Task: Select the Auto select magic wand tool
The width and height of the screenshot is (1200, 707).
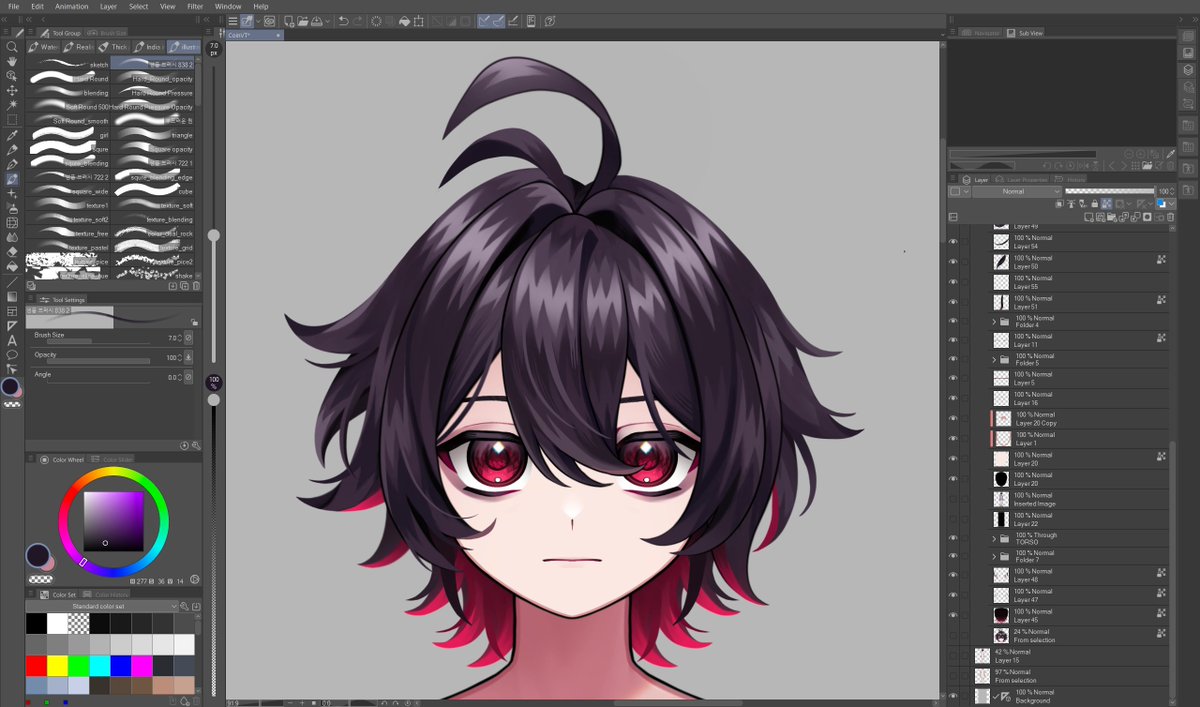Action: pyautogui.click(x=12, y=105)
